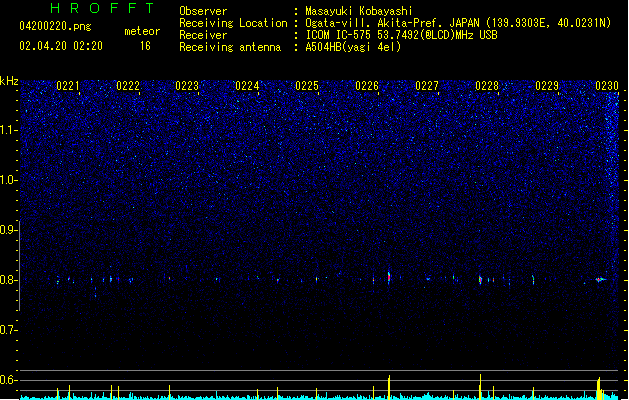629x400 pixels.
Task: Click the strong red echo after 0226
Action: point(389,277)
